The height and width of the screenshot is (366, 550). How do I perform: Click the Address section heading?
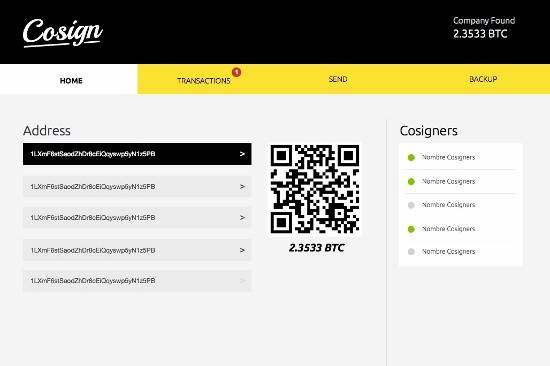47,131
